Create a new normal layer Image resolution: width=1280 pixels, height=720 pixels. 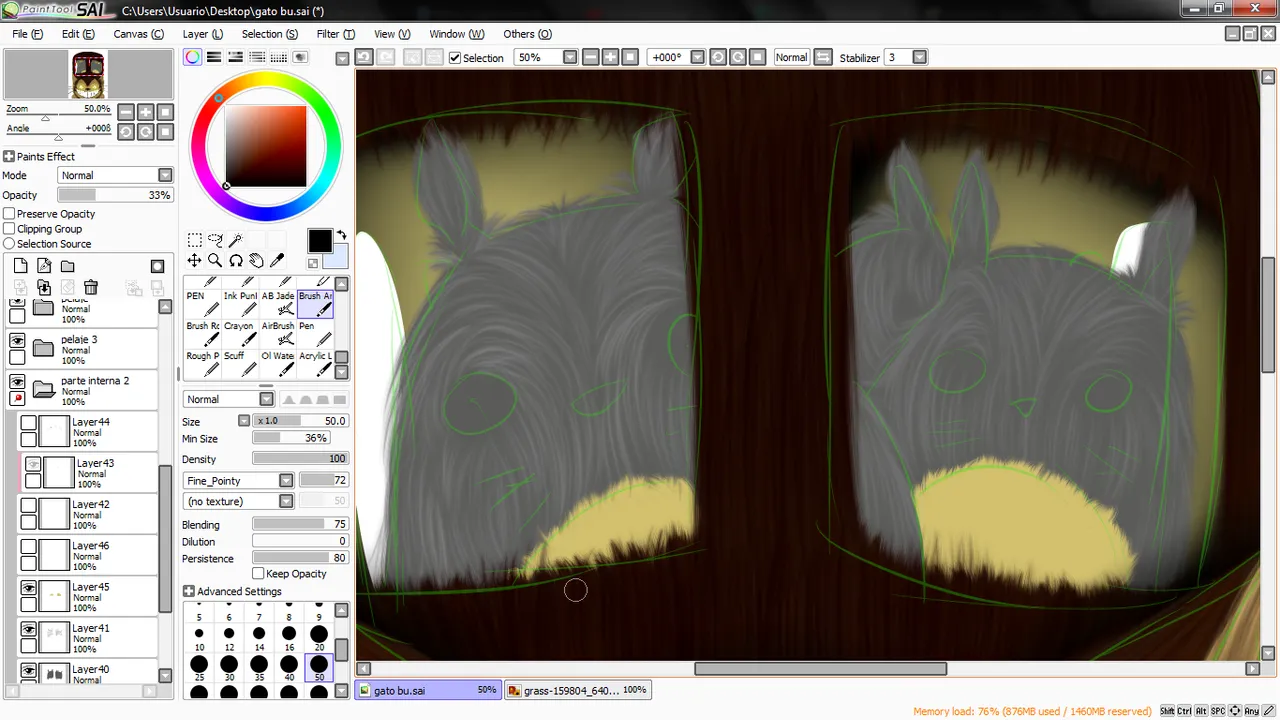21,266
